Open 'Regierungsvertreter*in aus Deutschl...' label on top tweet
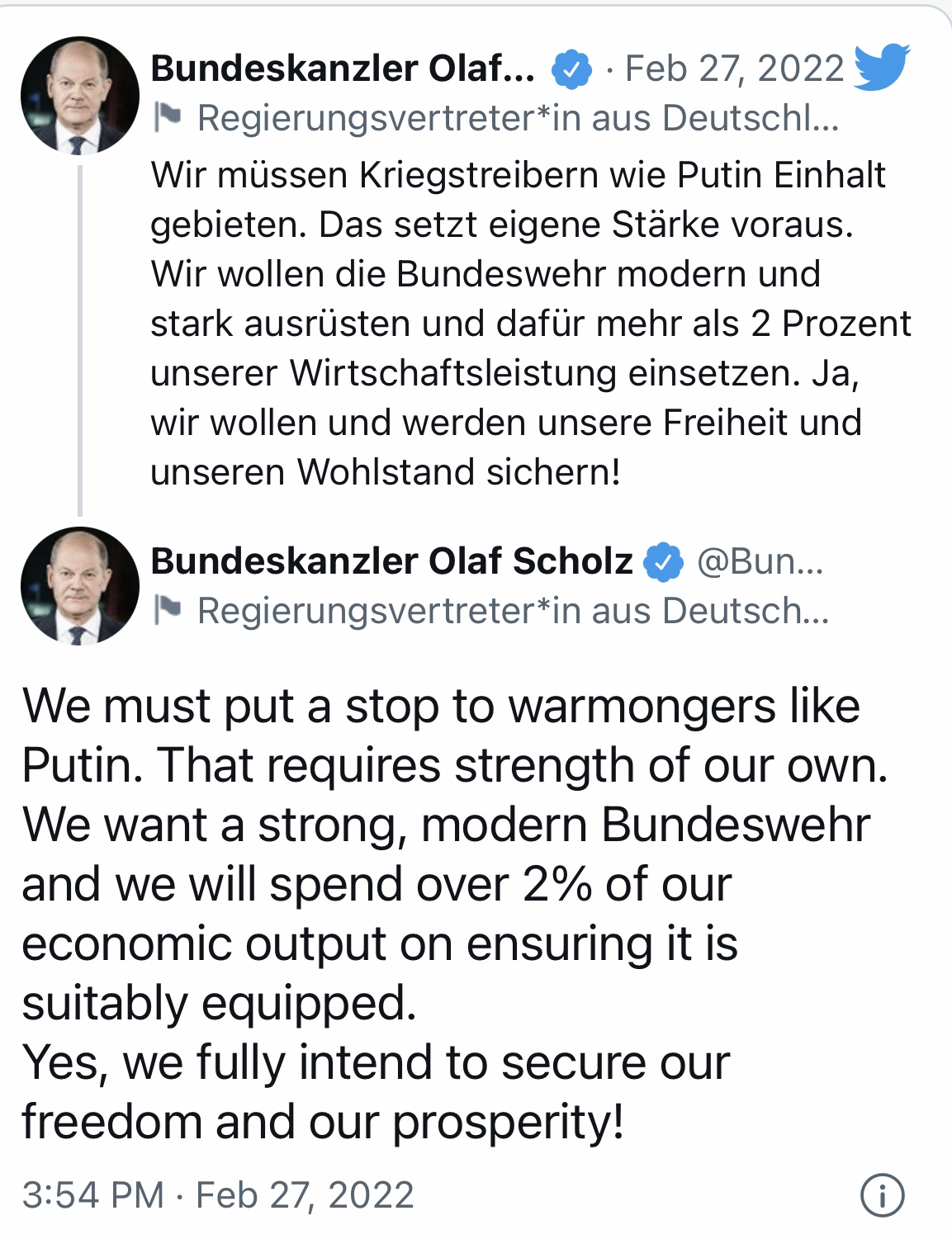The width and height of the screenshot is (952, 1239). (518, 118)
